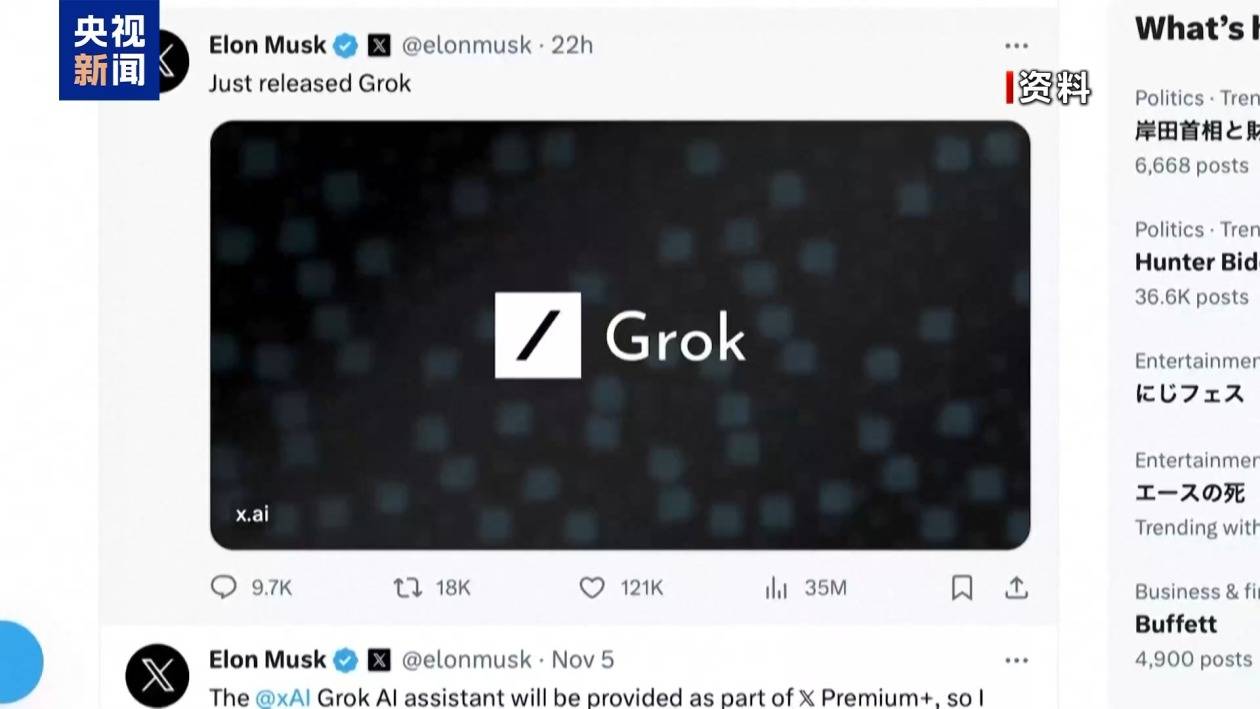This screenshot has height=709, width=1260.
Task: Select the Buffett trending topic
Action: 1176,624
